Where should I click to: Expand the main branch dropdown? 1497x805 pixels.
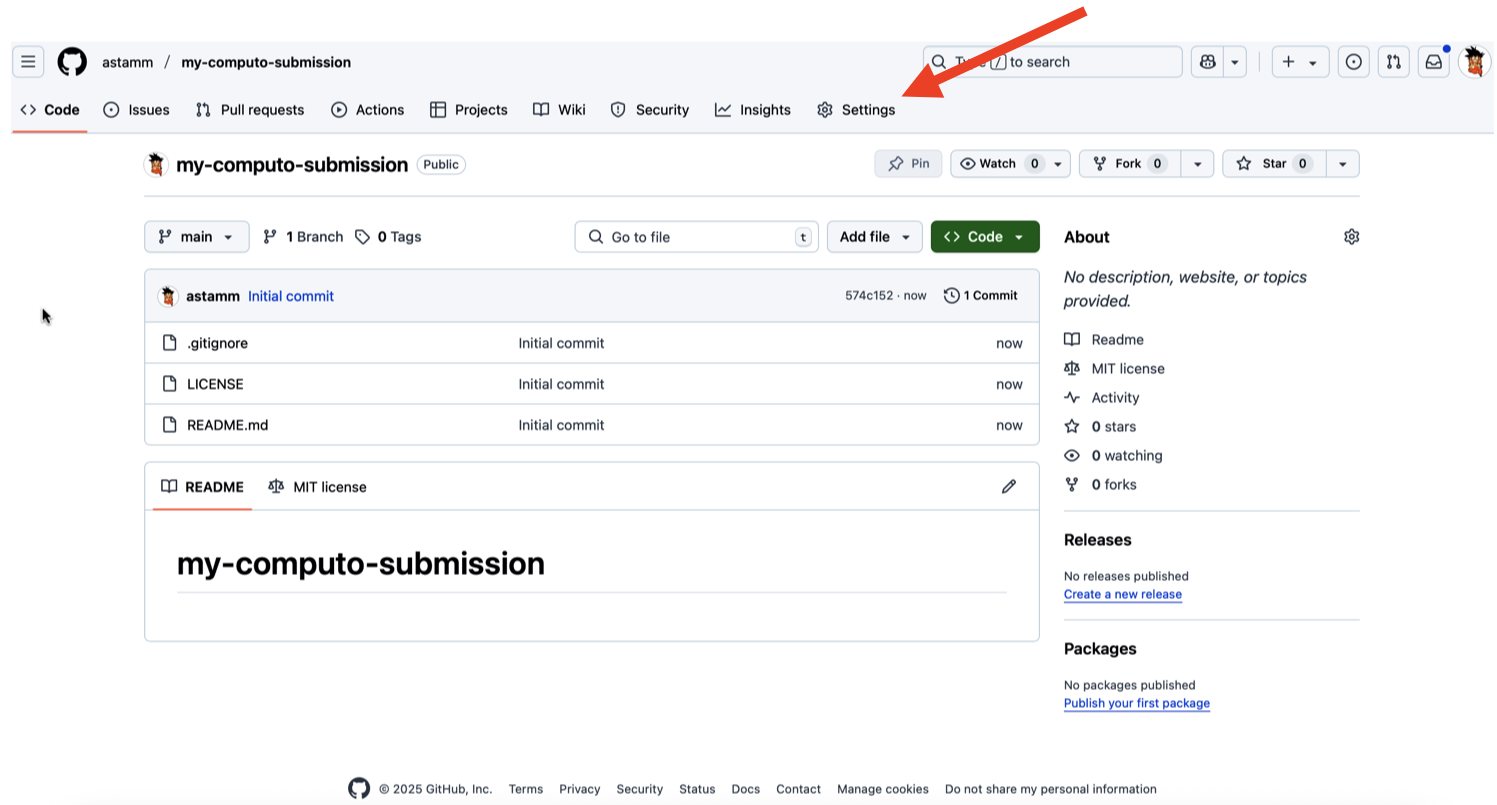pyautogui.click(x=197, y=237)
